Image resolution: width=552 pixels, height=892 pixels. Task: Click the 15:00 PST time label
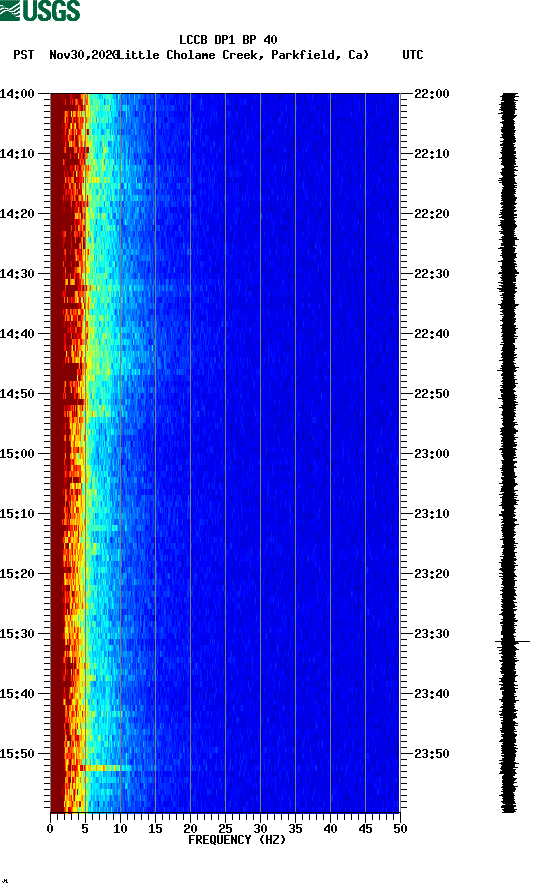17,454
